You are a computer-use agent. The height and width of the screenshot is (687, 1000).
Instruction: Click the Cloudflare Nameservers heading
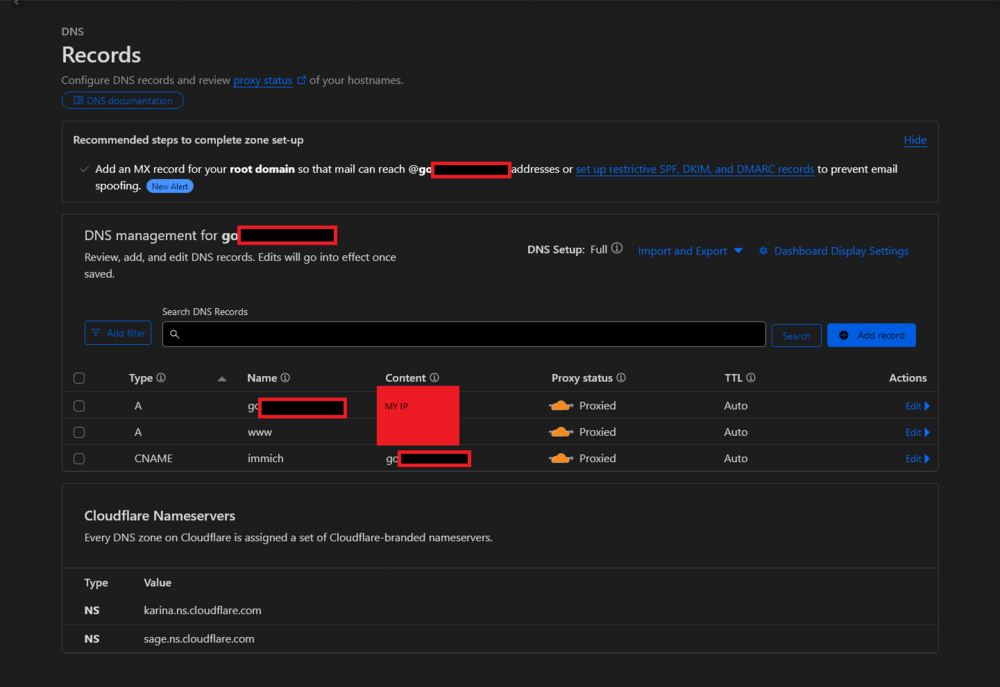(x=159, y=515)
